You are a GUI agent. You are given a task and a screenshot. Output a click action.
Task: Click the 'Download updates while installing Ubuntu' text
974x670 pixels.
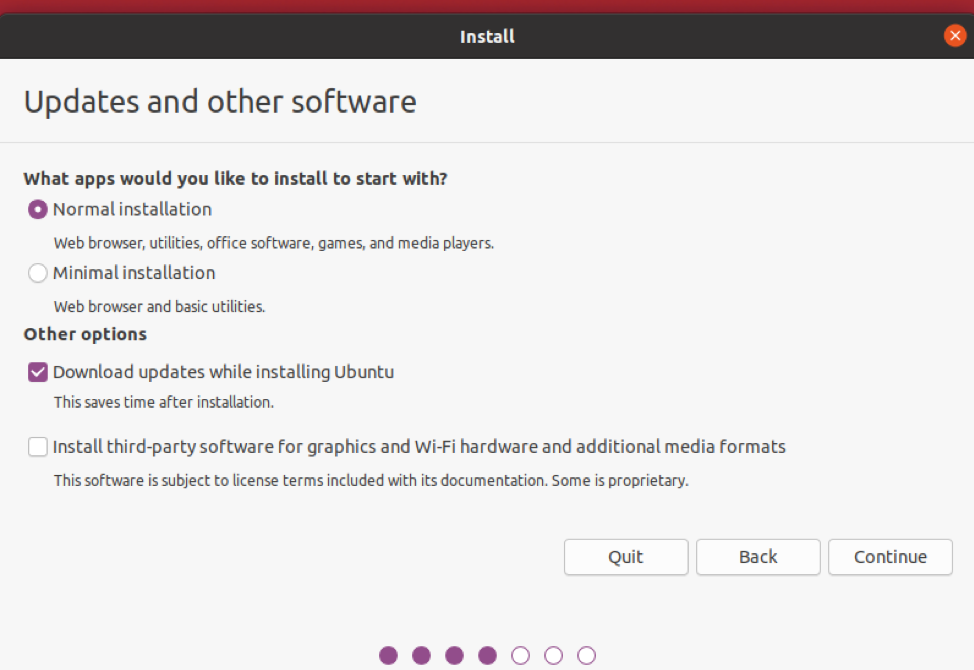tap(223, 373)
